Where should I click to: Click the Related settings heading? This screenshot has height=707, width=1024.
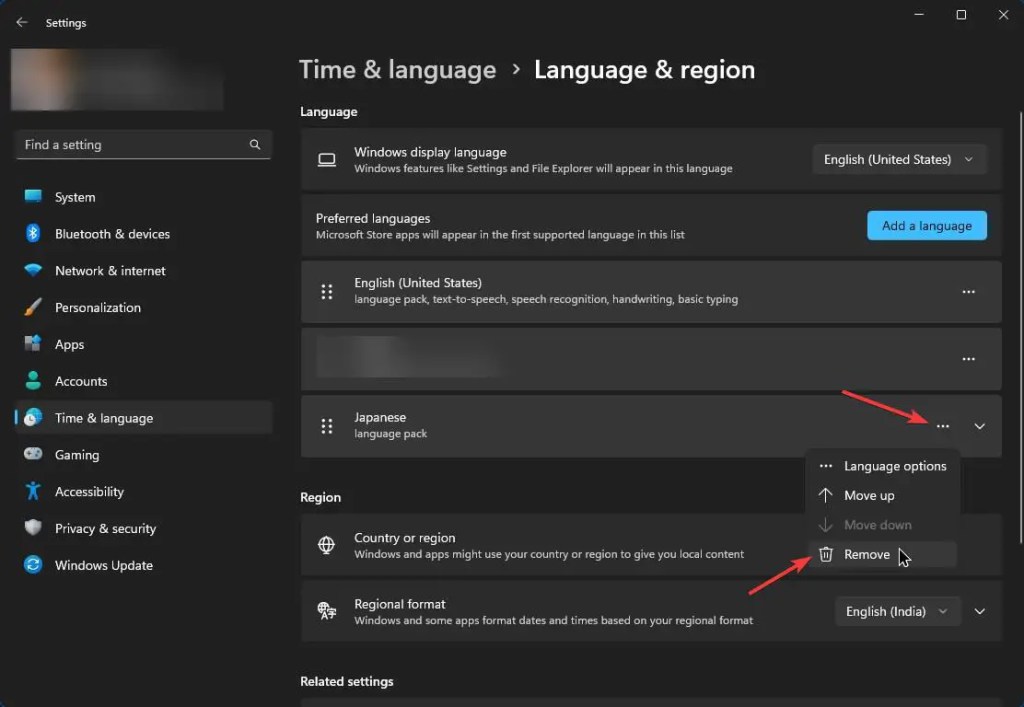347,682
